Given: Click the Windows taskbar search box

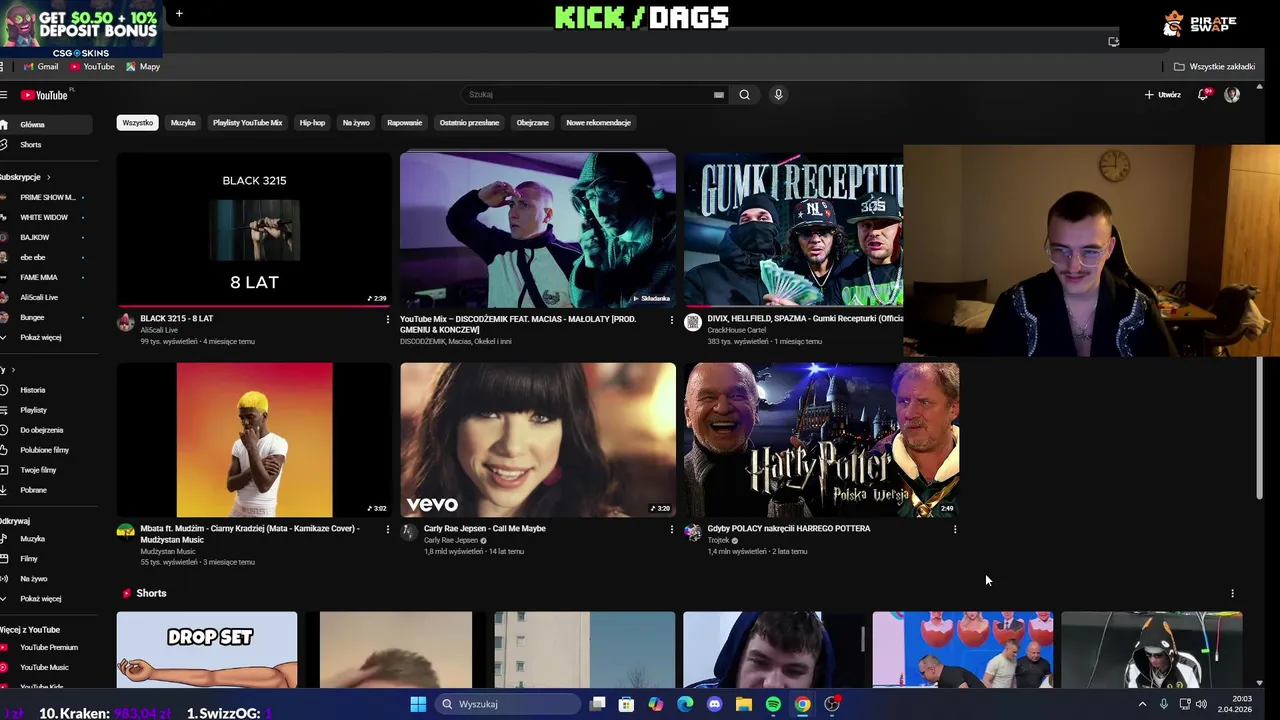Looking at the screenshot, I should 508,704.
